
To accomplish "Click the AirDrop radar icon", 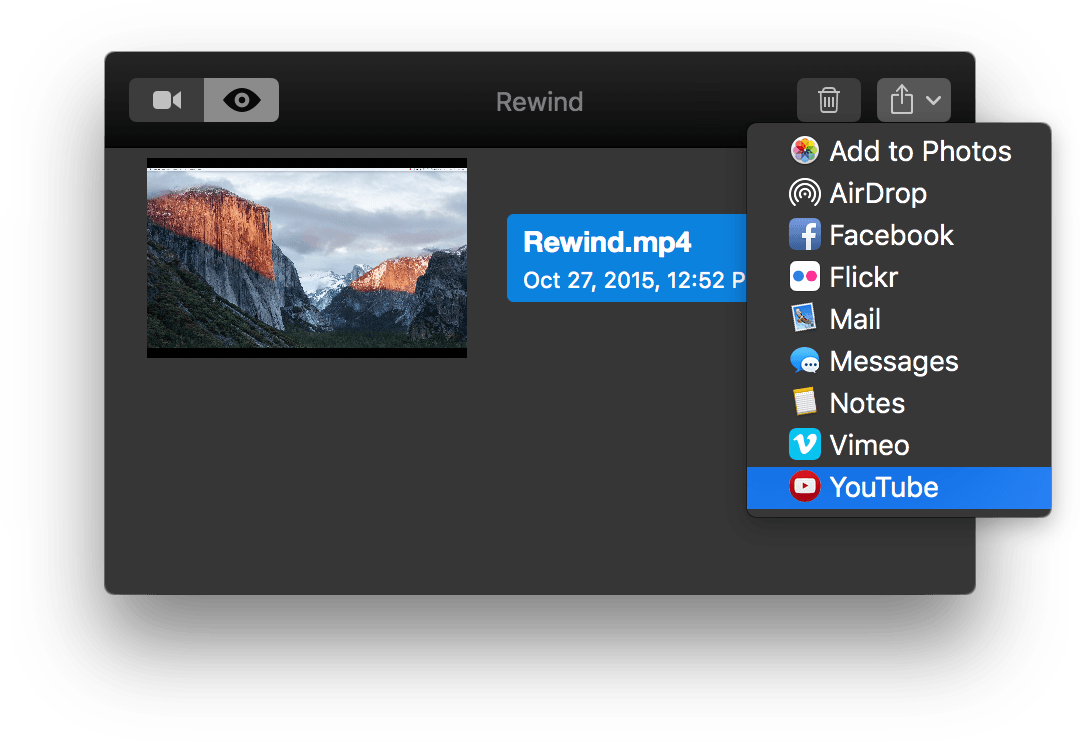I will [804, 193].
